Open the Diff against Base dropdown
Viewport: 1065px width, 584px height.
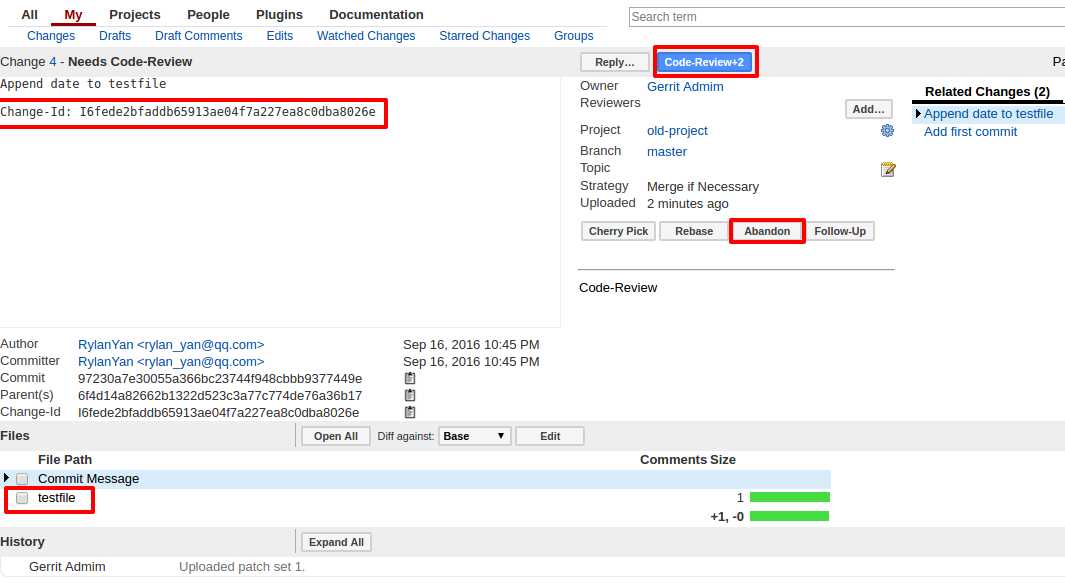click(x=475, y=436)
